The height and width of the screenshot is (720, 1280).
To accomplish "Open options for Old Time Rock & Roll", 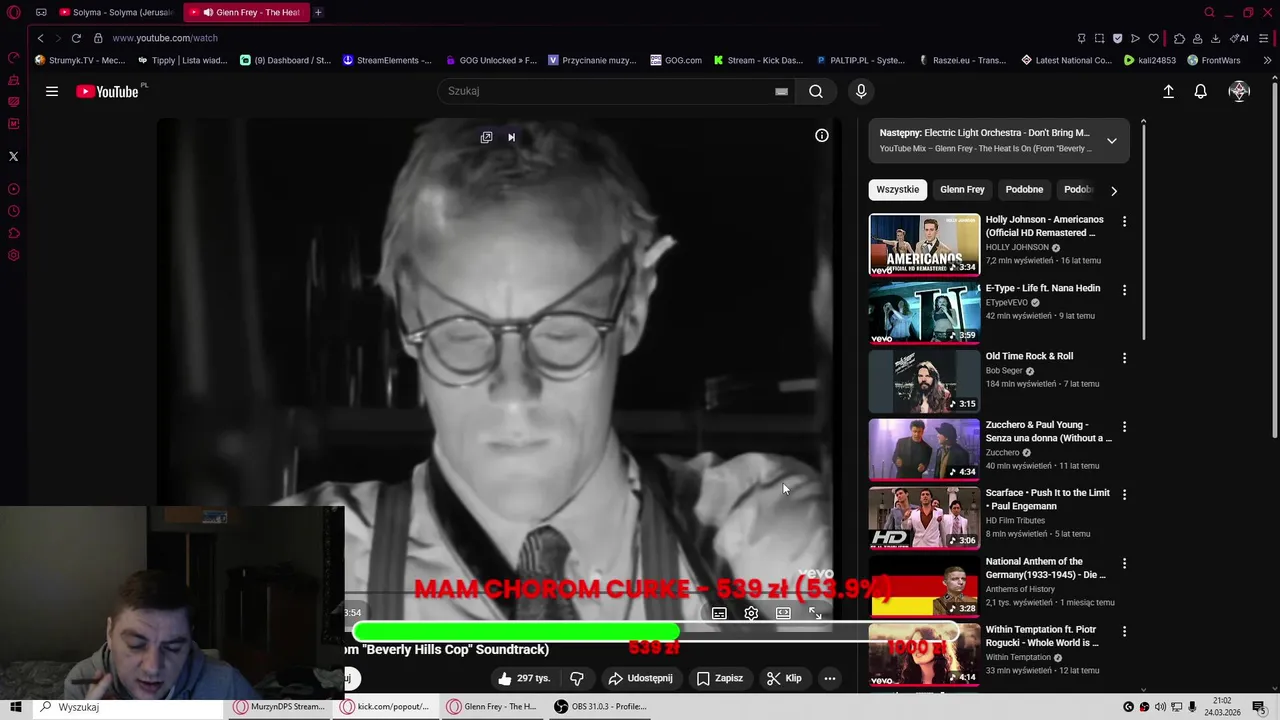I will point(1124,358).
